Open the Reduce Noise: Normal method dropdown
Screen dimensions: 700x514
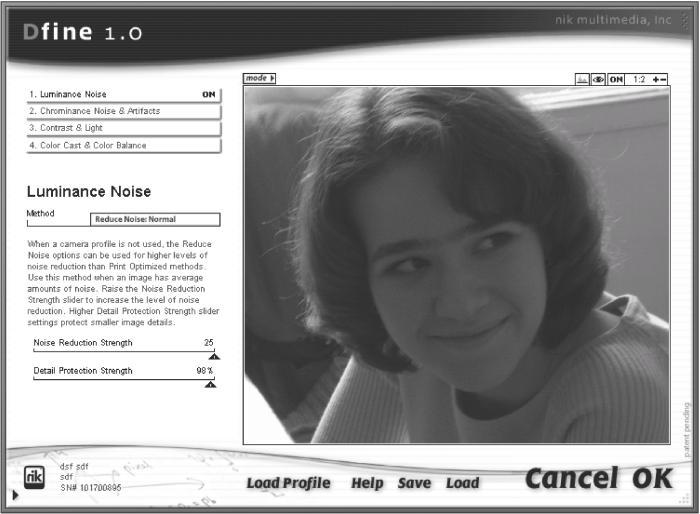coord(155,219)
